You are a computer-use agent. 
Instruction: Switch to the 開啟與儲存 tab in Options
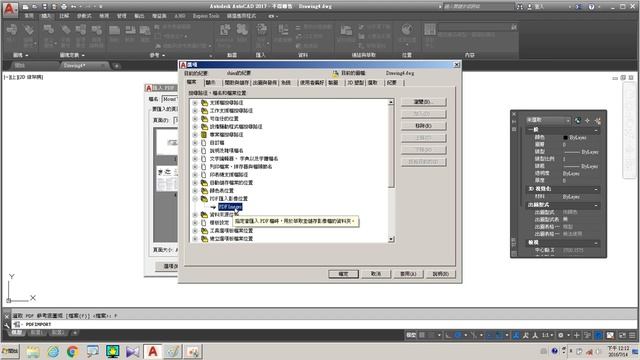pos(237,82)
